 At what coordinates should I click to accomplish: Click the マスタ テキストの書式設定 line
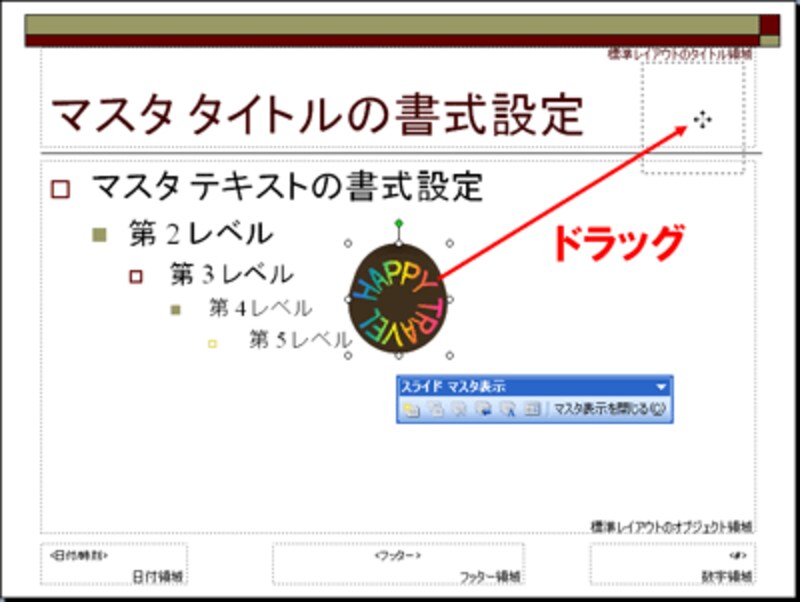(287, 187)
